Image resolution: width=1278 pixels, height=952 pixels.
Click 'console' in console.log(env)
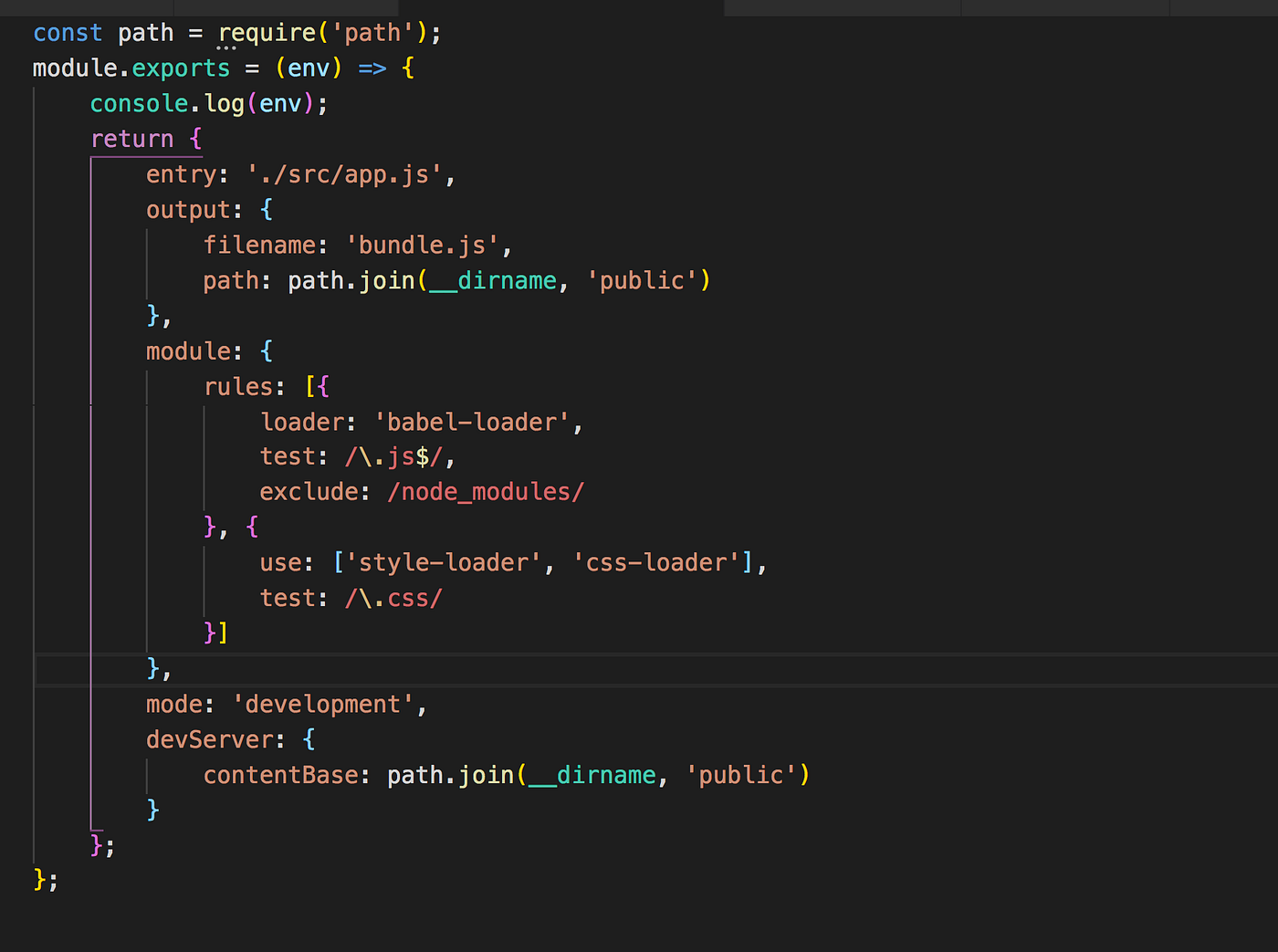139,104
